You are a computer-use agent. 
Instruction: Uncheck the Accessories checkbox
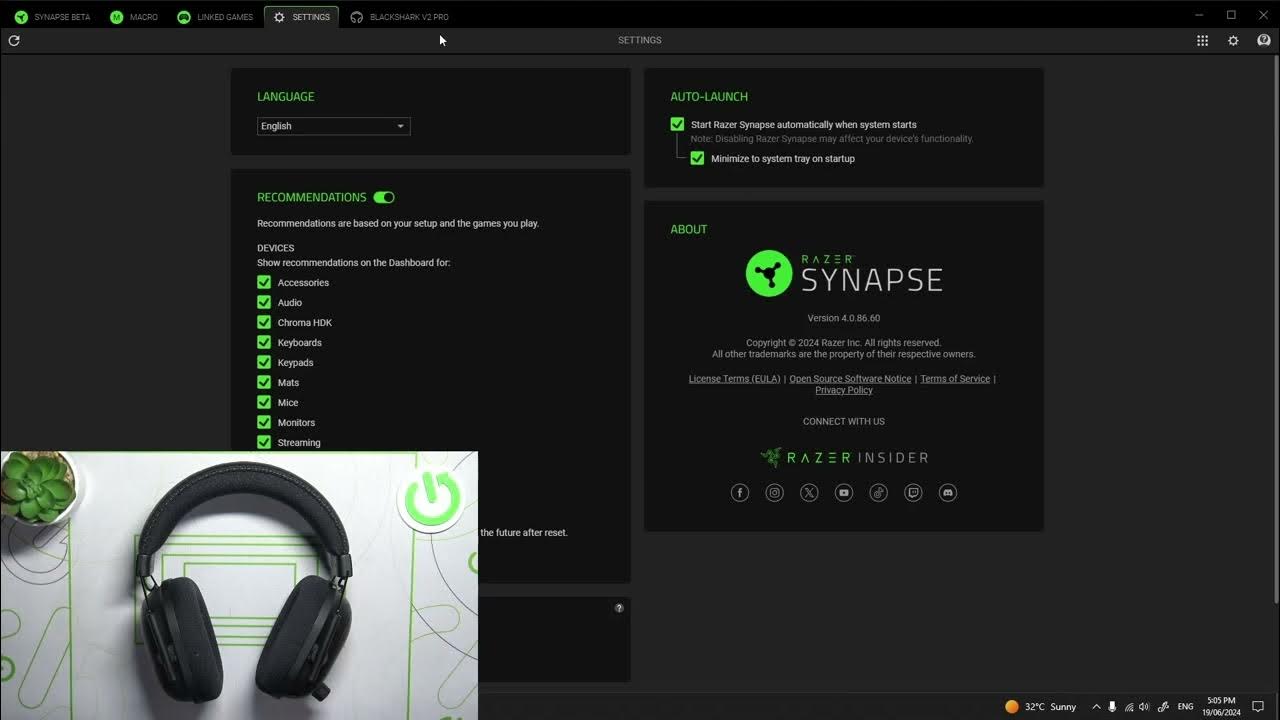pyautogui.click(x=264, y=282)
